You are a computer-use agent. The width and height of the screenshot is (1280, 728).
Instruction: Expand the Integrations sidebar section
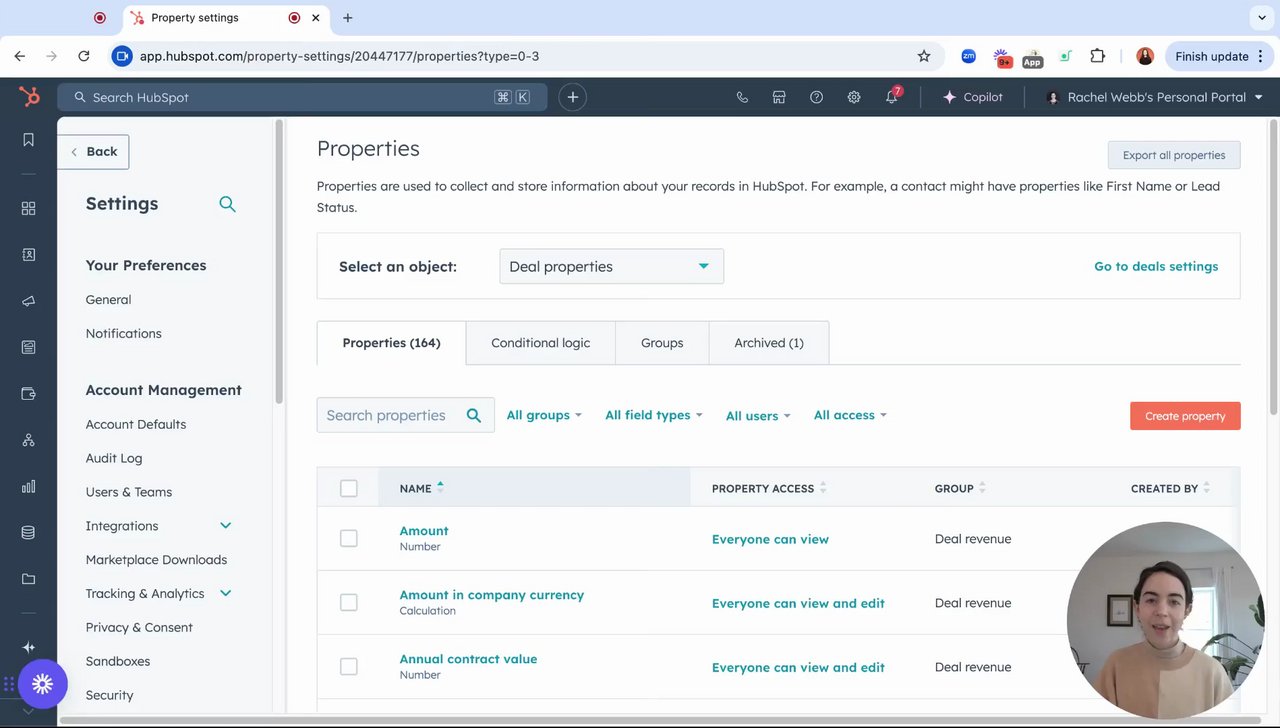(226, 526)
